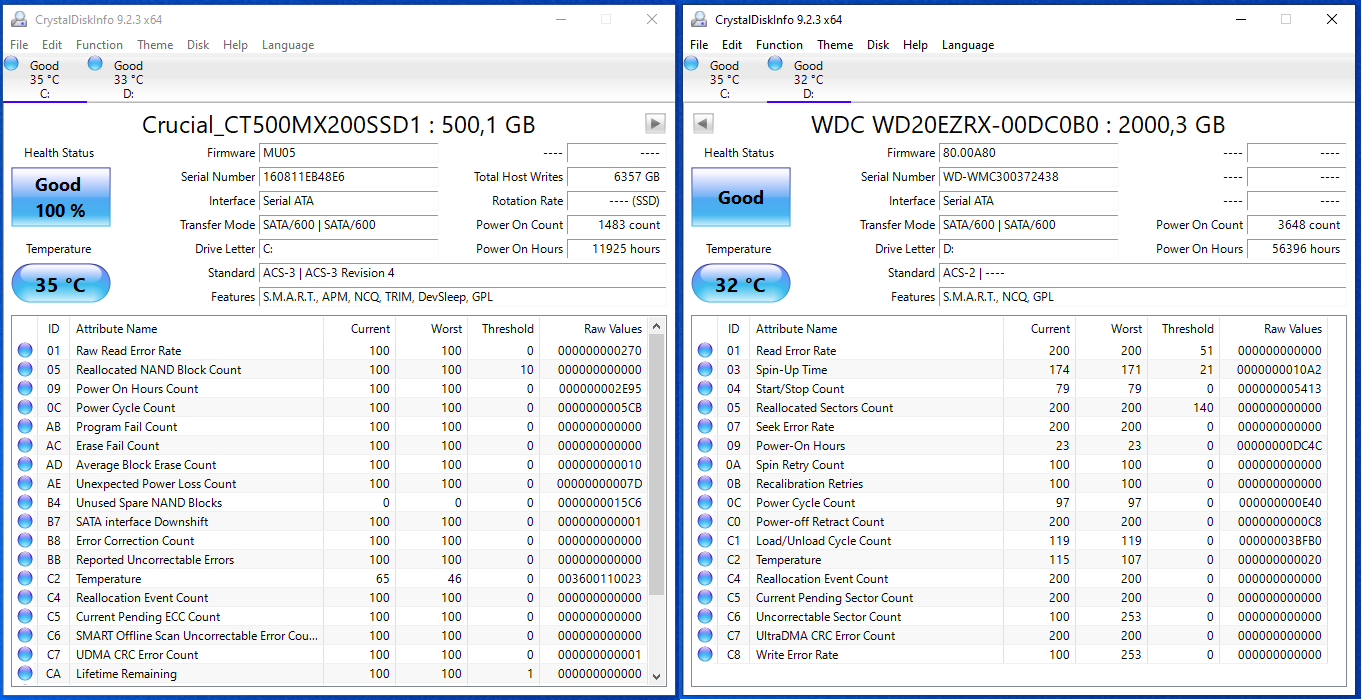Click status orb for Write Error Rate row
This screenshot has width=1362, height=700.
(x=705, y=655)
